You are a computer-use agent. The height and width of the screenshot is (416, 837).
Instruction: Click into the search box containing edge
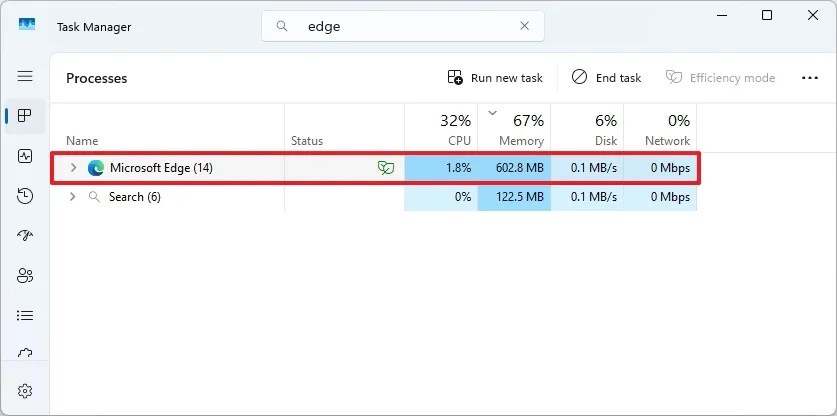[x=403, y=26]
